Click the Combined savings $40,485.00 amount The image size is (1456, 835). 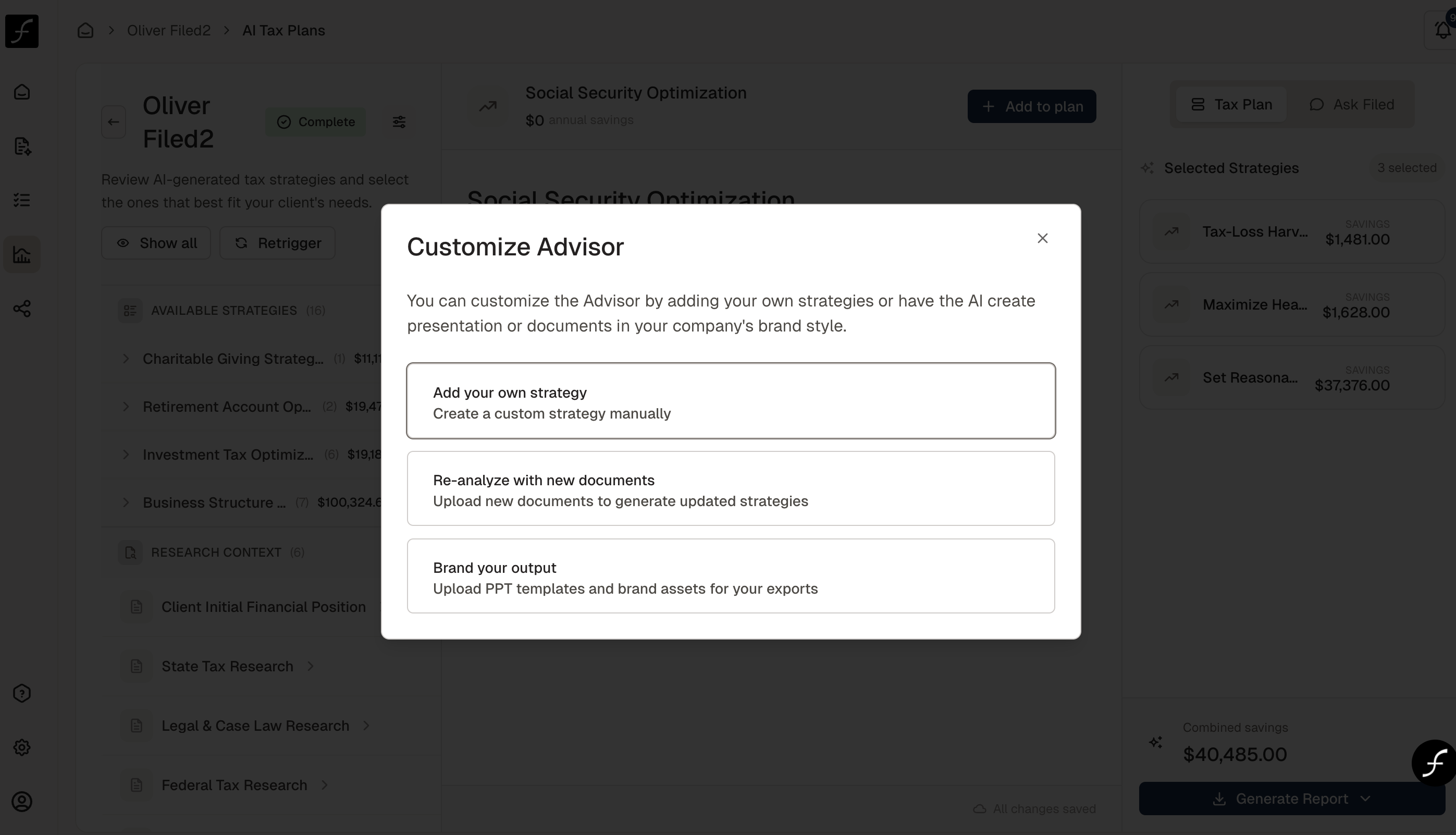point(1235,755)
